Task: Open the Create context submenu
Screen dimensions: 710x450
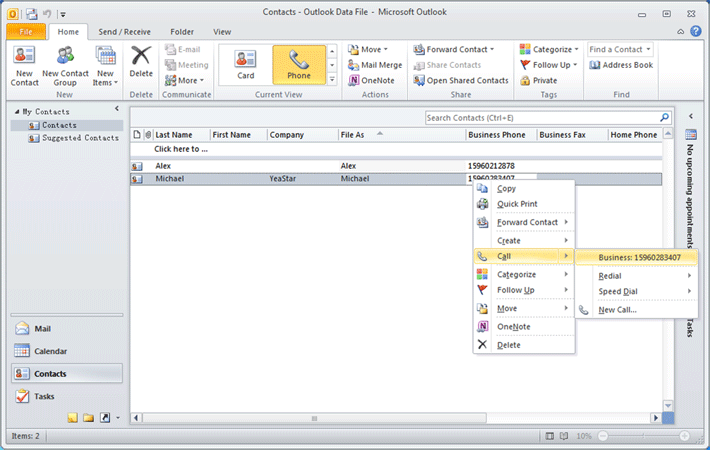Action: [524, 240]
